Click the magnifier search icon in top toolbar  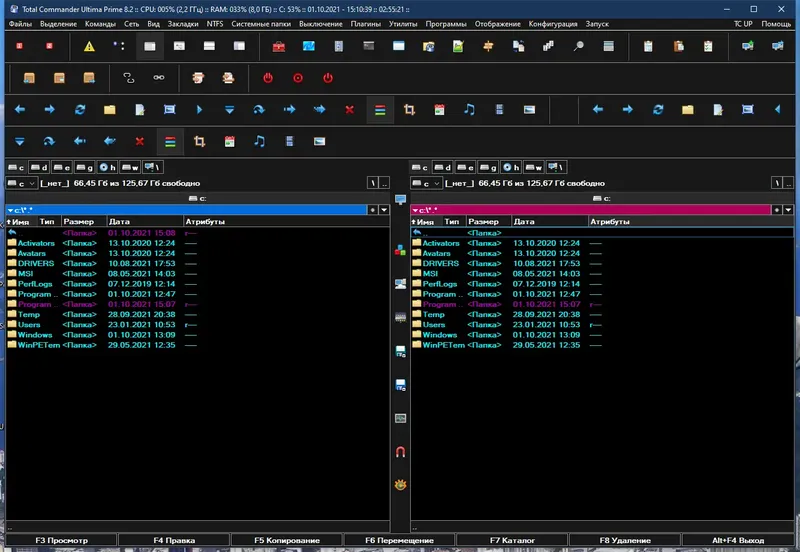tap(579, 46)
